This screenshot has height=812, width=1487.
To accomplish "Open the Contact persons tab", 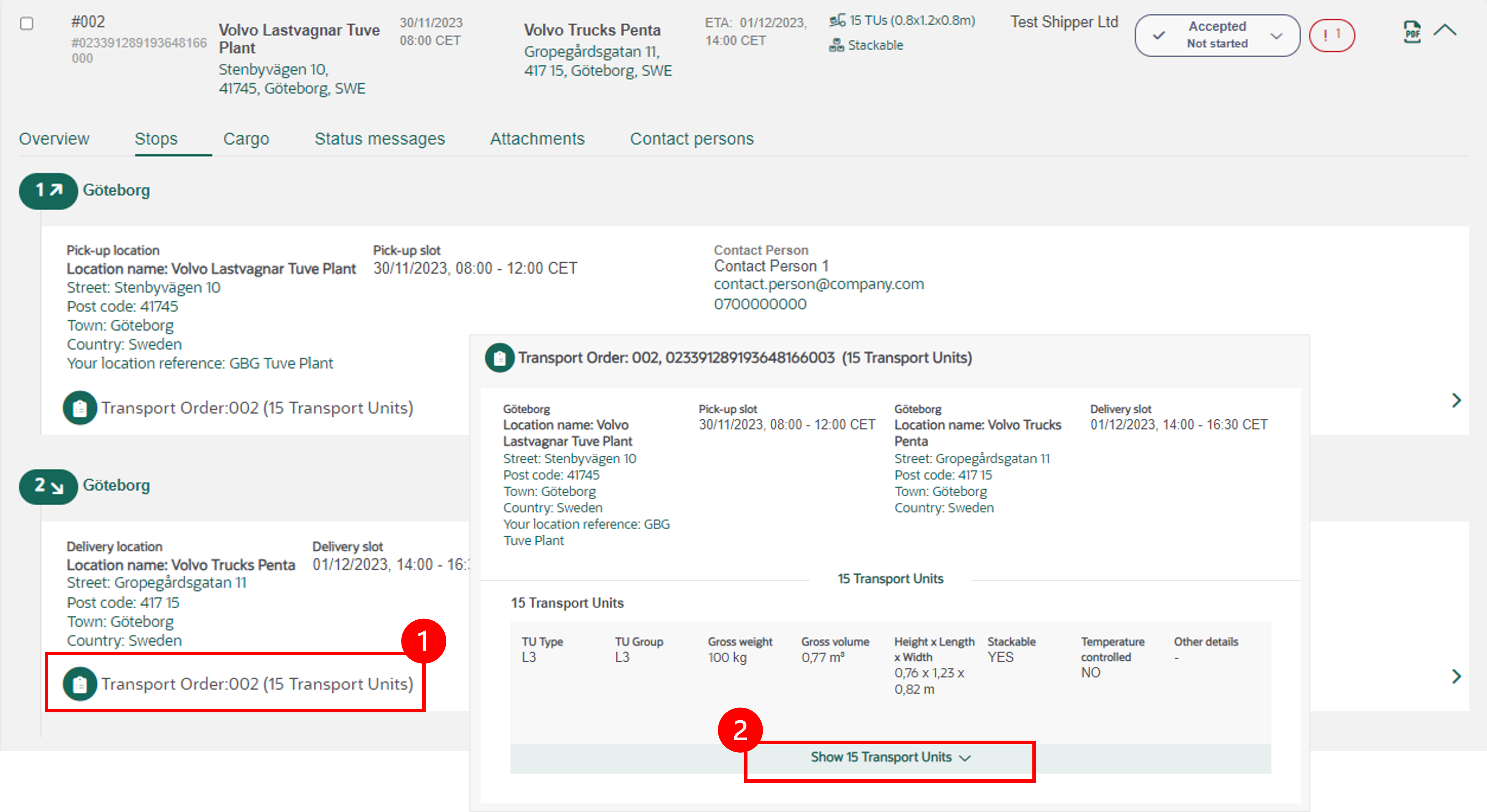I will point(692,139).
